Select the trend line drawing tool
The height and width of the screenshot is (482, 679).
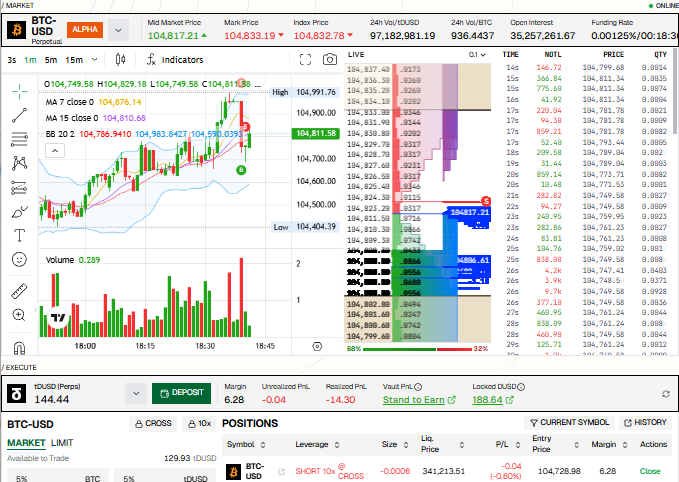19,115
